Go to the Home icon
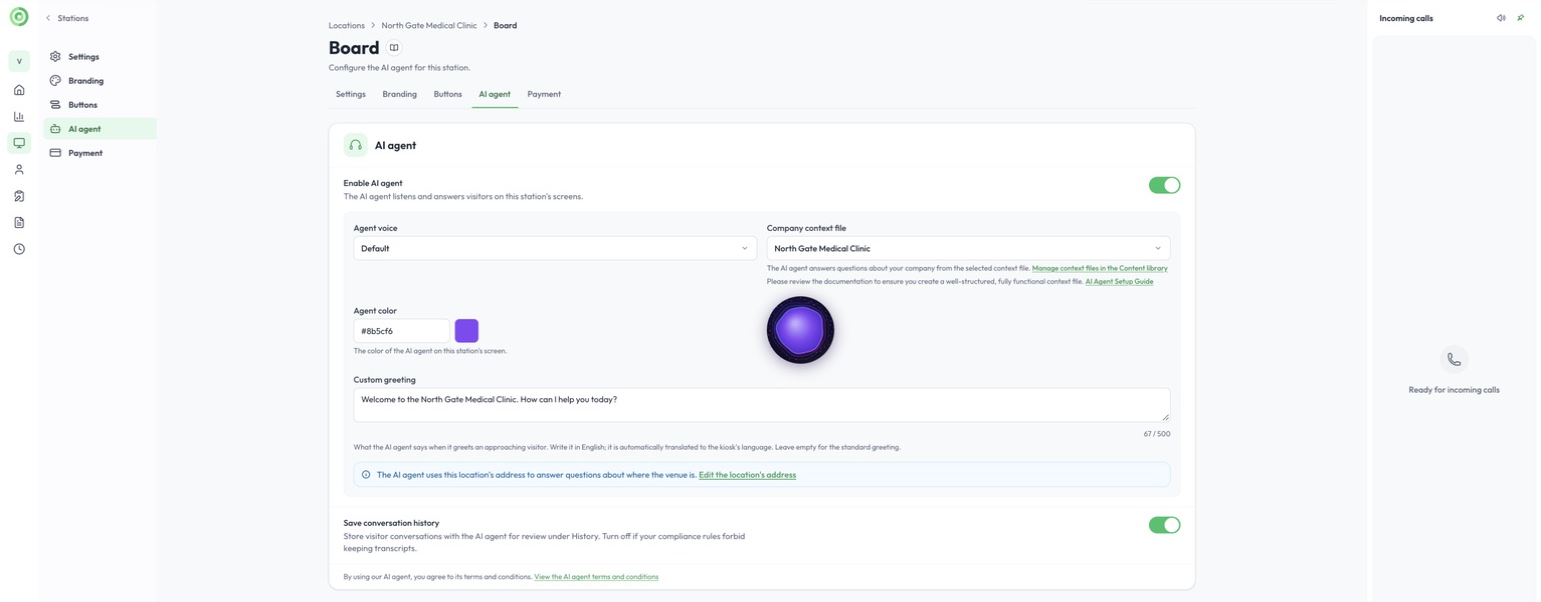1541x602 pixels. pyautogui.click(x=19, y=90)
